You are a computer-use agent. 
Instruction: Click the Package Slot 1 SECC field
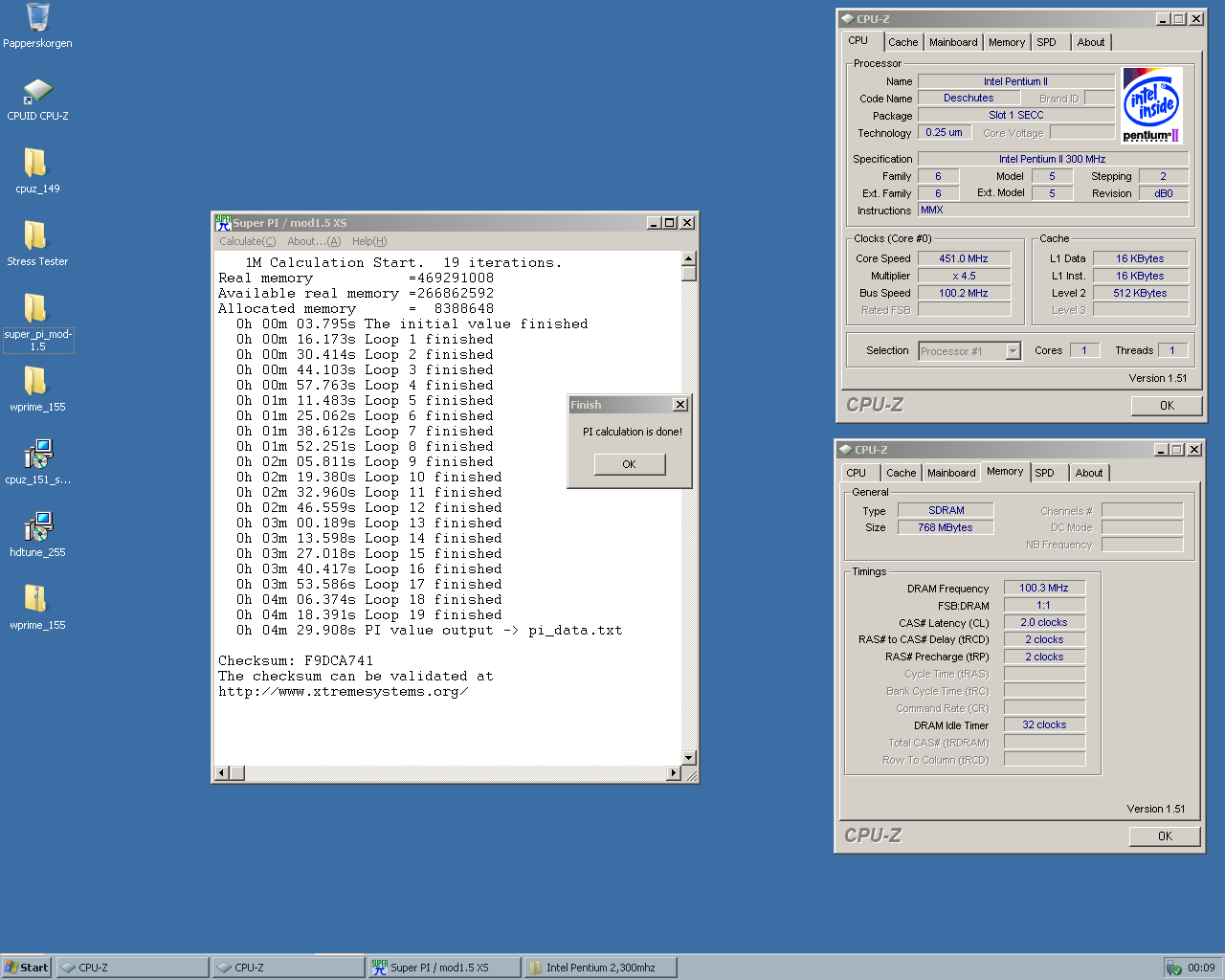[1016, 115]
